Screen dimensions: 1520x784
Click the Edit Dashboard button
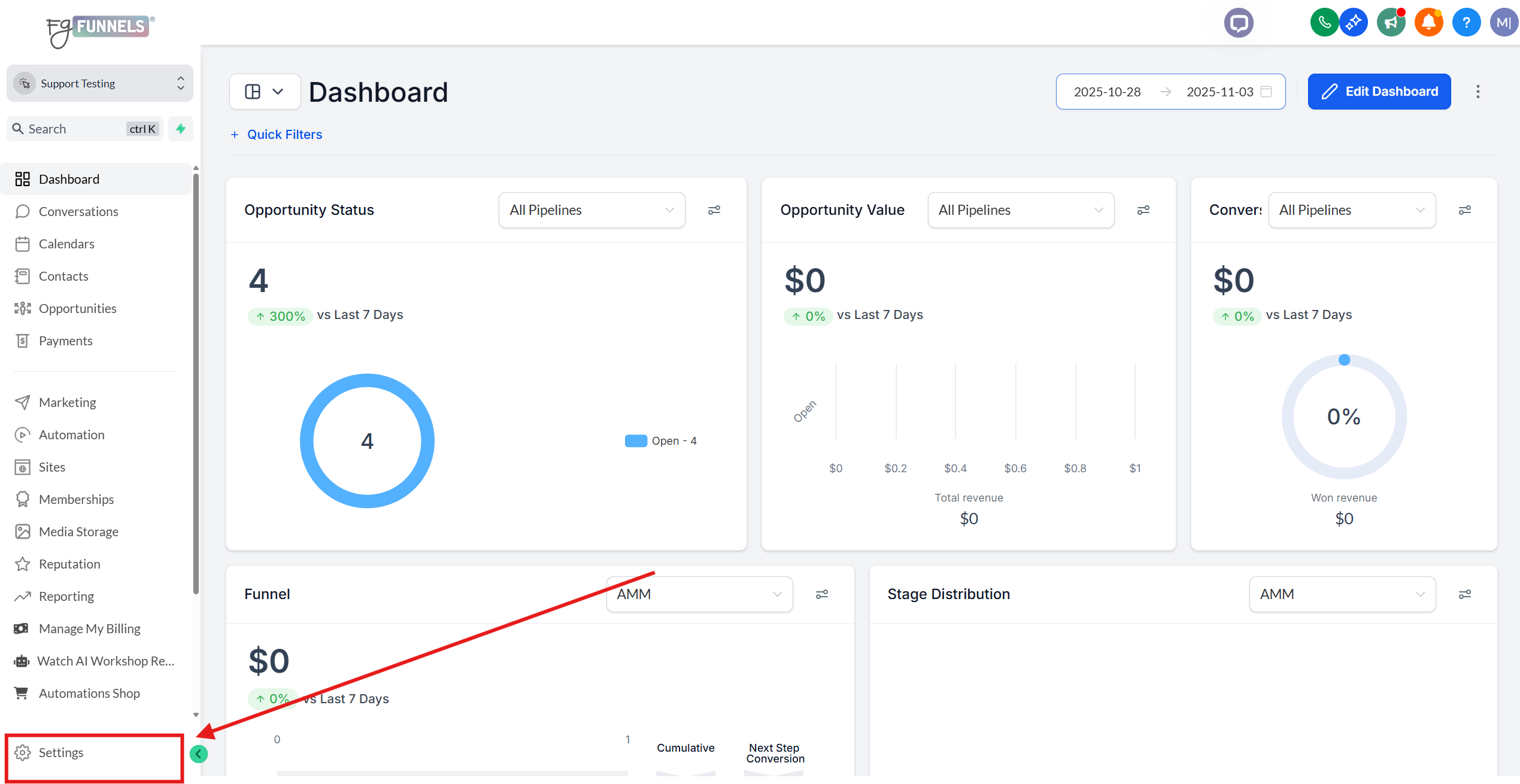[x=1379, y=92]
